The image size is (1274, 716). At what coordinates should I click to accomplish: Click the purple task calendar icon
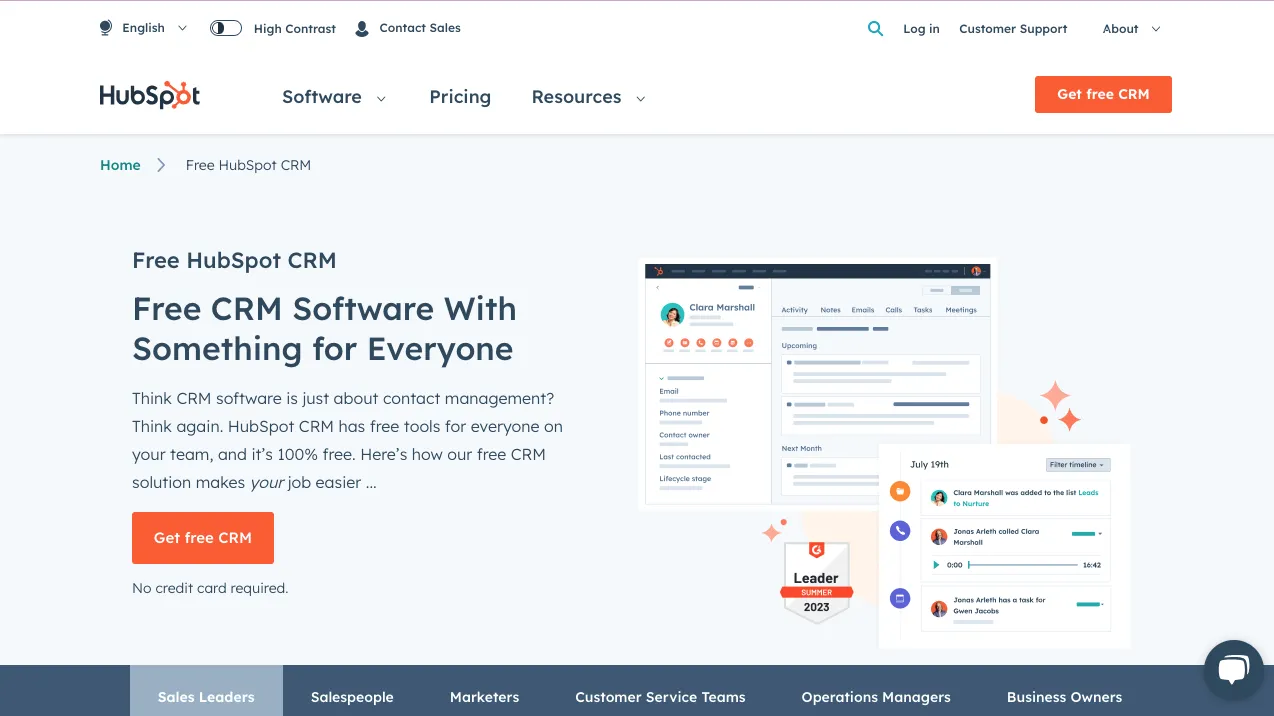coord(900,599)
